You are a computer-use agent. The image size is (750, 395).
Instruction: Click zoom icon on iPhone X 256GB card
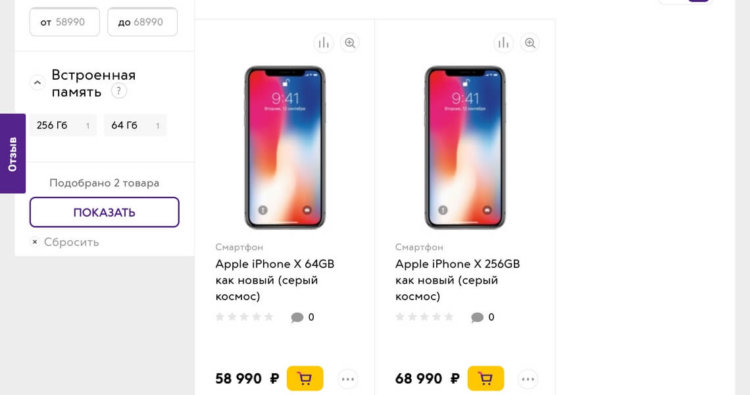pyautogui.click(x=530, y=43)
